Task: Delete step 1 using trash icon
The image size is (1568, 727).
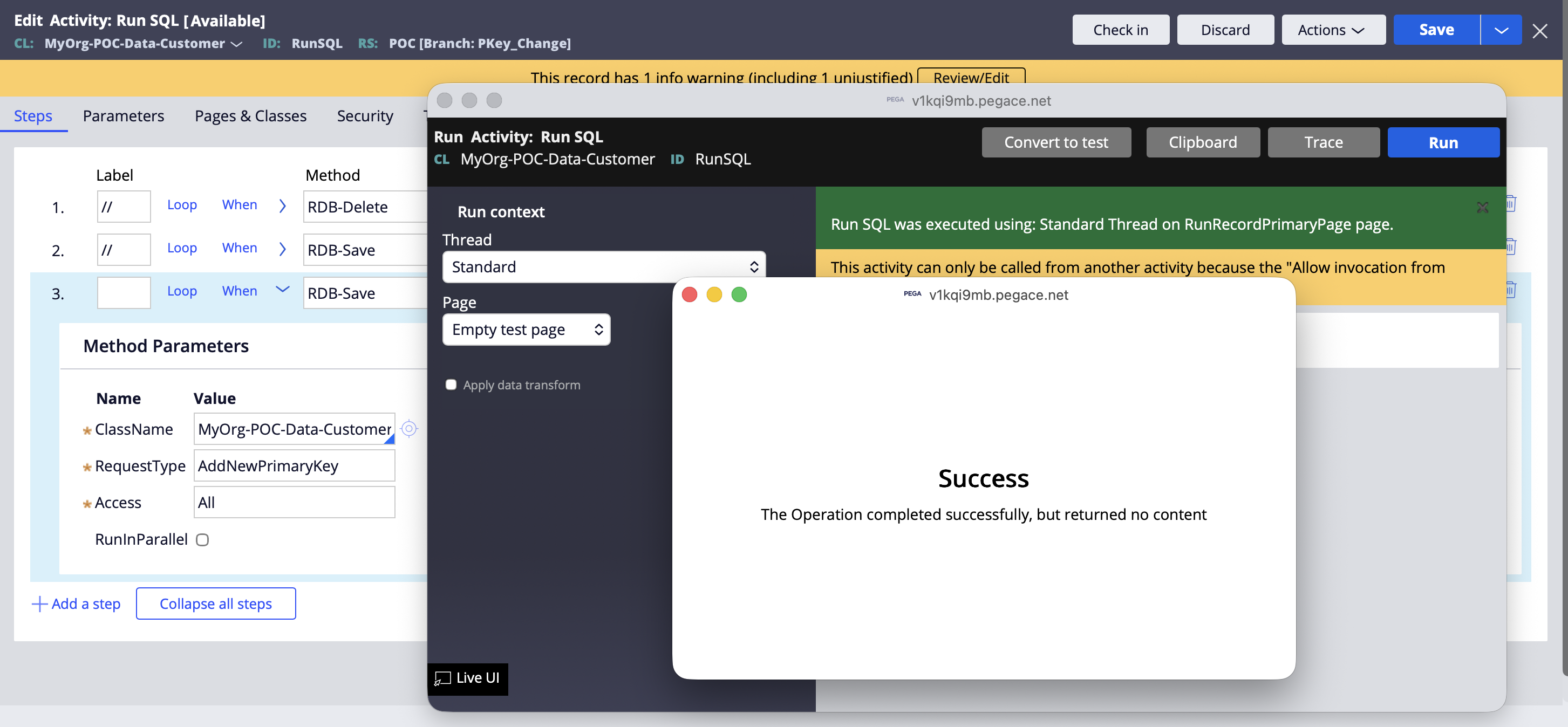Action: pos(1511,204)
